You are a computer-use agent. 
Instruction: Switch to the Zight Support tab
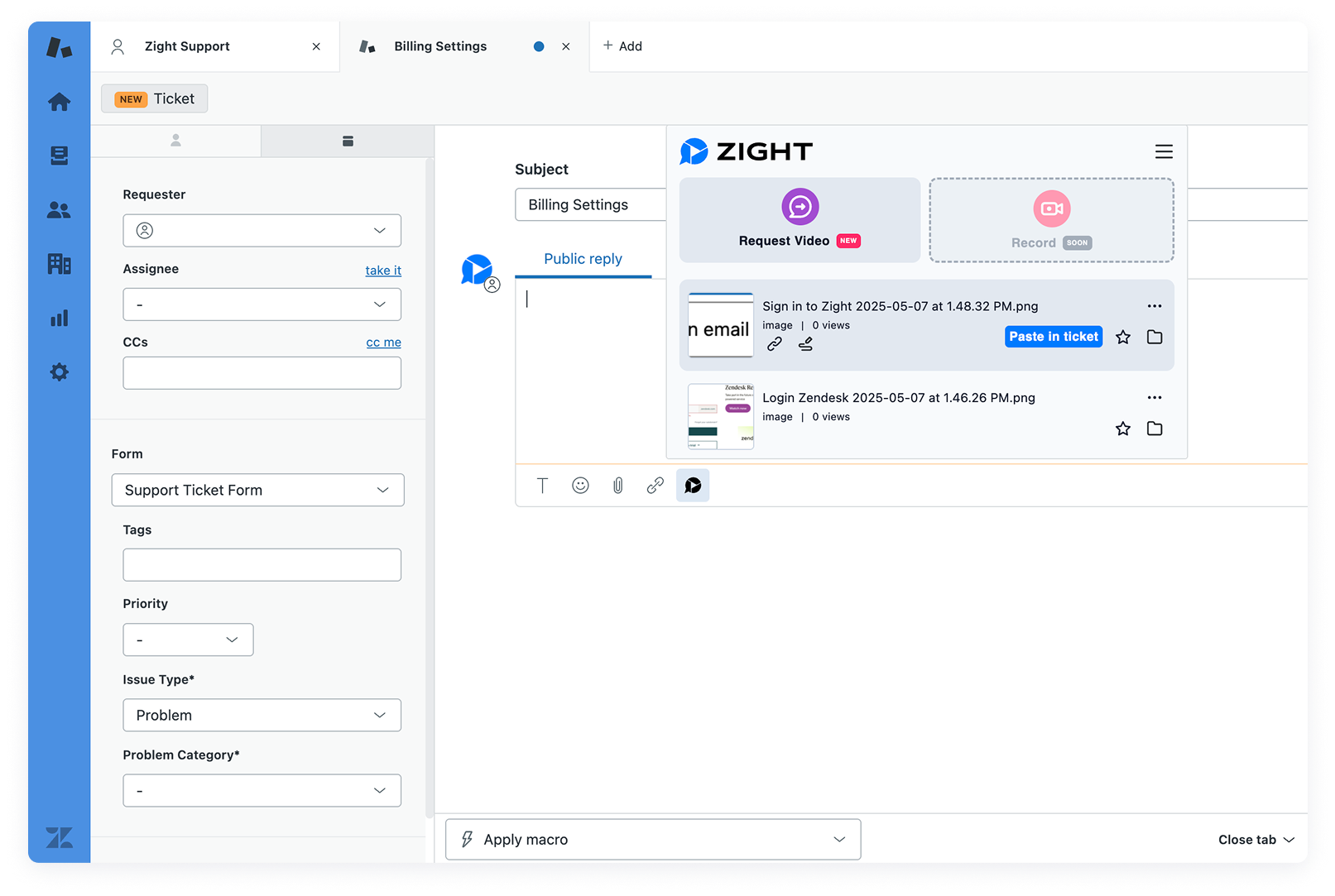(187, 46)
